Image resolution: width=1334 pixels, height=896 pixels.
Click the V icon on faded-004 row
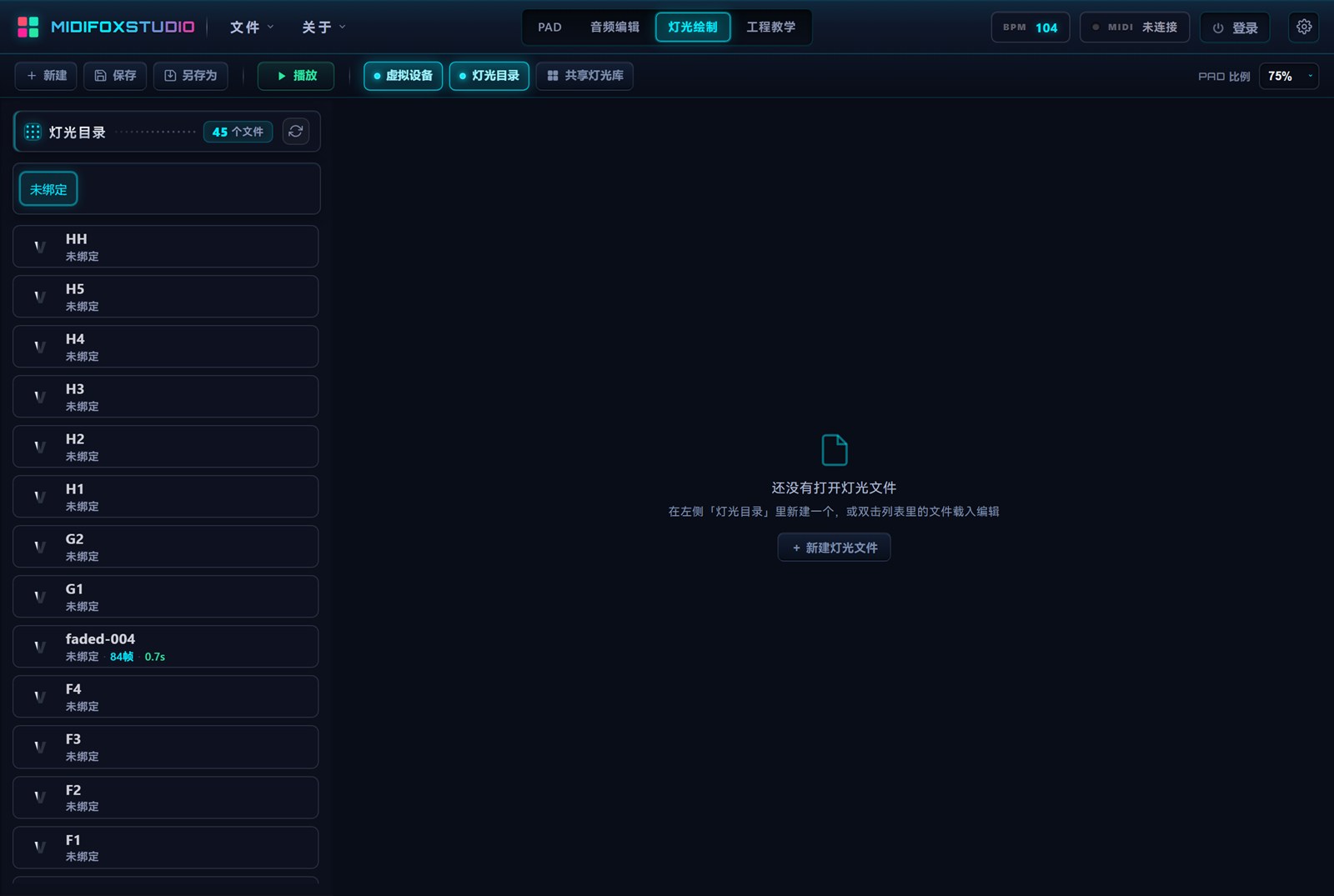click(x=39, y=647)
